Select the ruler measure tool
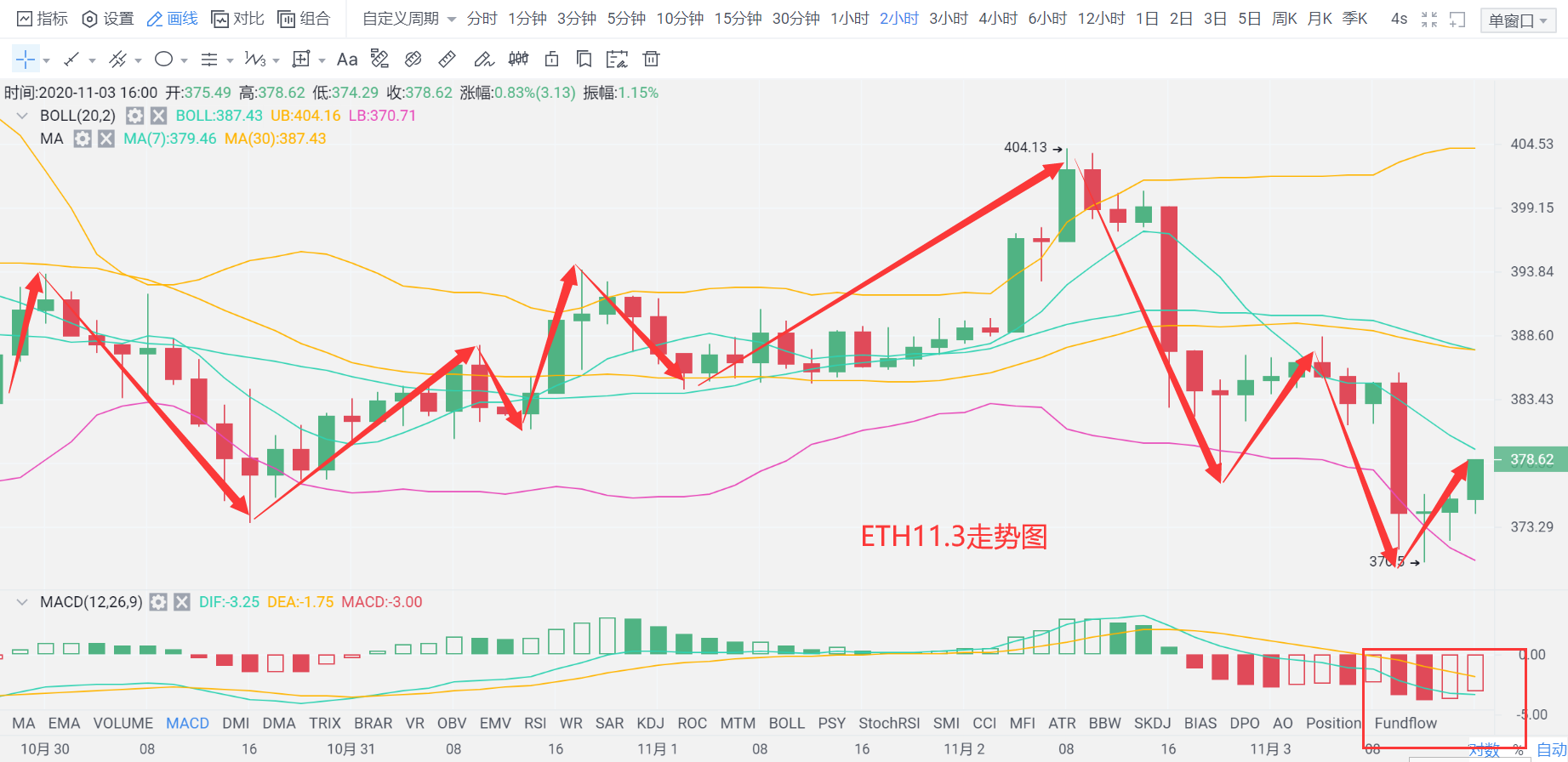Image resolution: width=1568 pixels, height=762 pixels. [x=447, y=59]
